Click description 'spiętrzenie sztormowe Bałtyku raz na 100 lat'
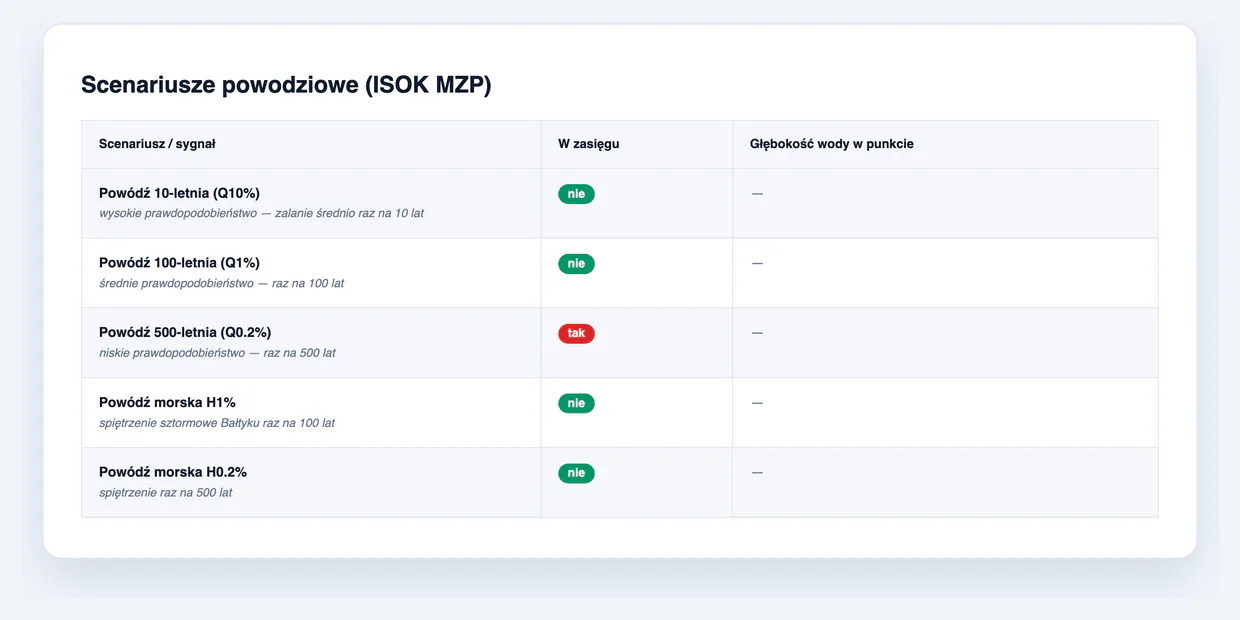The image size is (1240, 620). click(x=217, y=423)
